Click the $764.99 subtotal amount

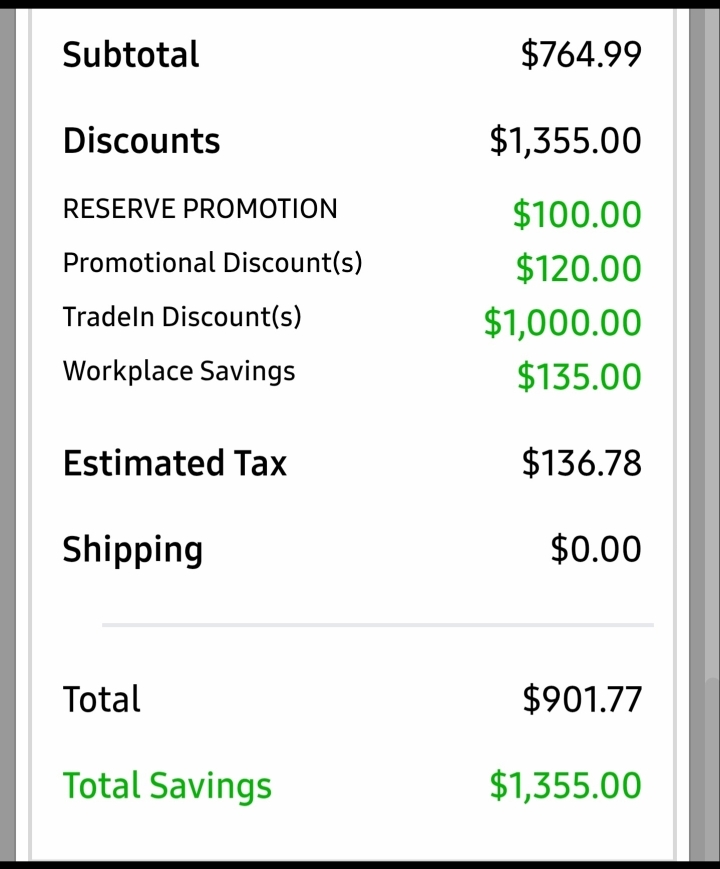click(581, 54)
